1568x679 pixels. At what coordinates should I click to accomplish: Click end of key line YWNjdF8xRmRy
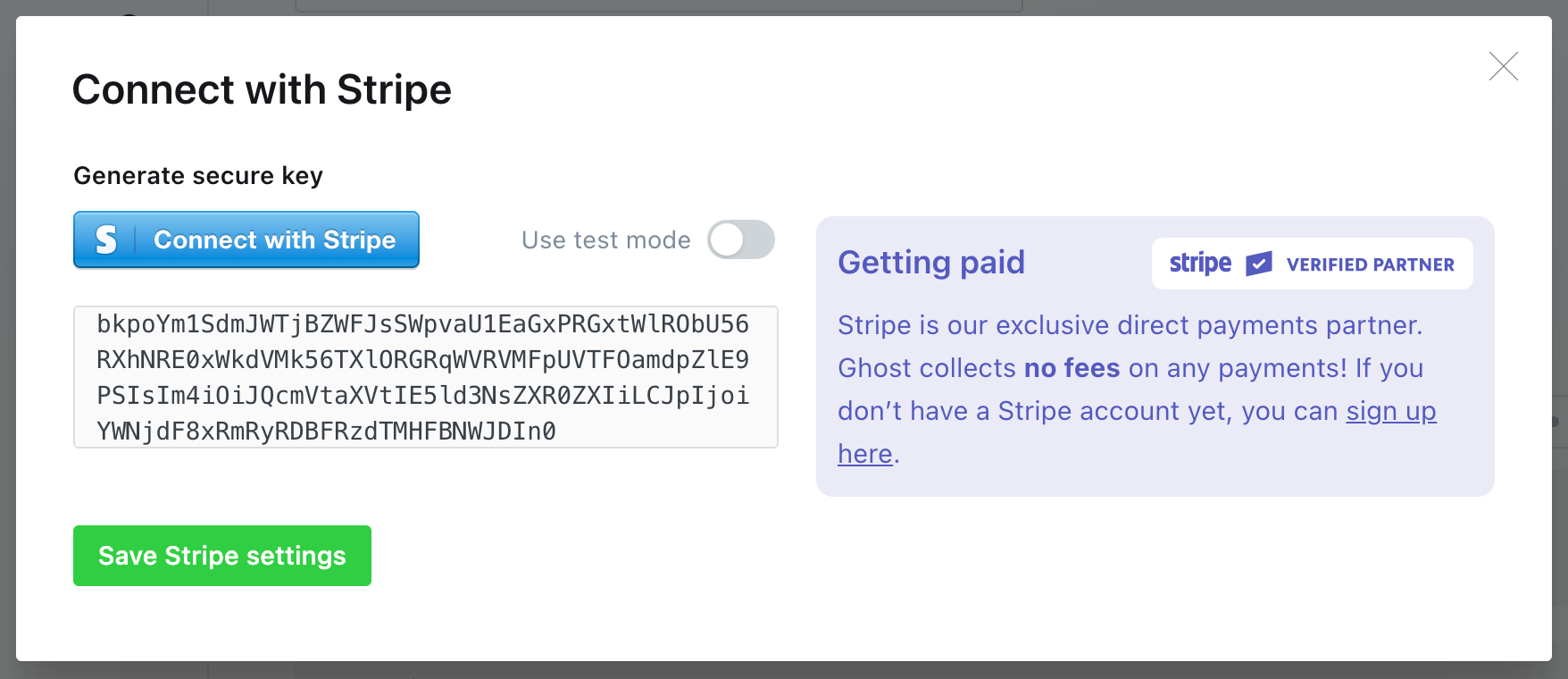[556, 432]
